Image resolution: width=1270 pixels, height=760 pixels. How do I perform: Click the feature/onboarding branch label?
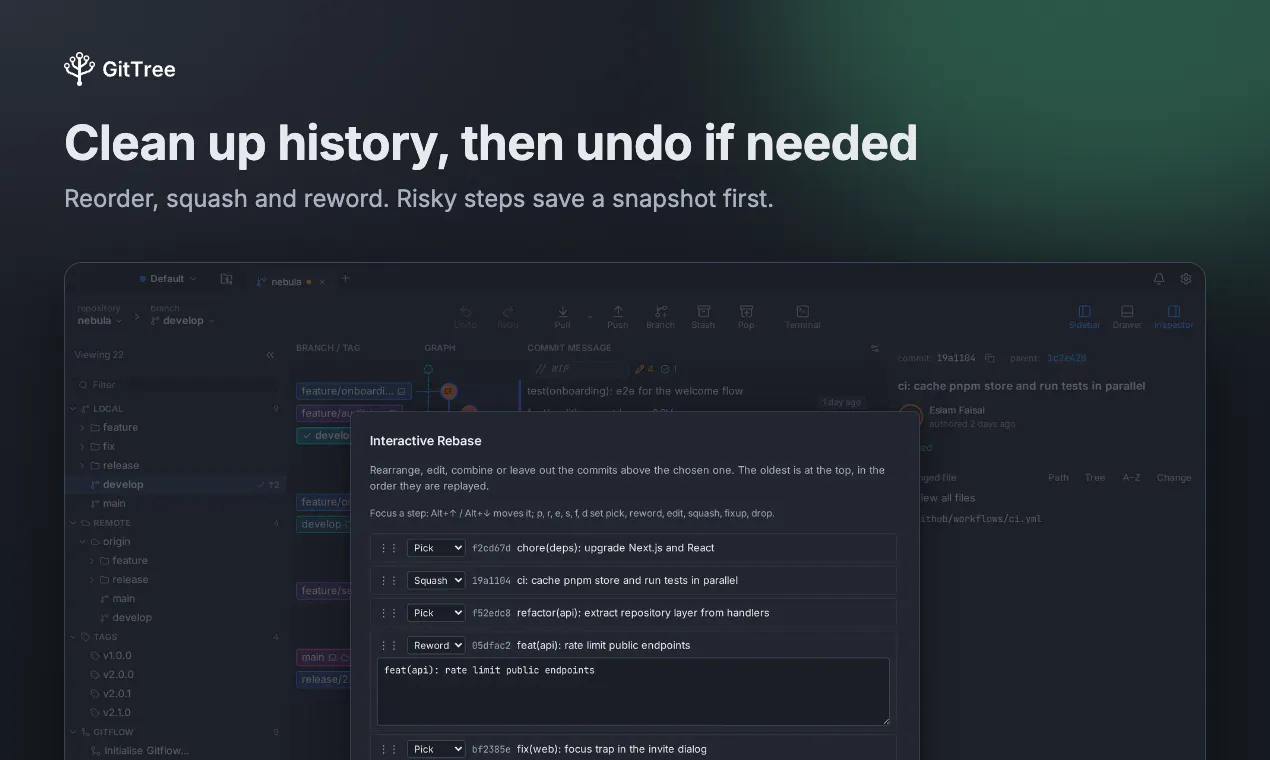(353, 391)
